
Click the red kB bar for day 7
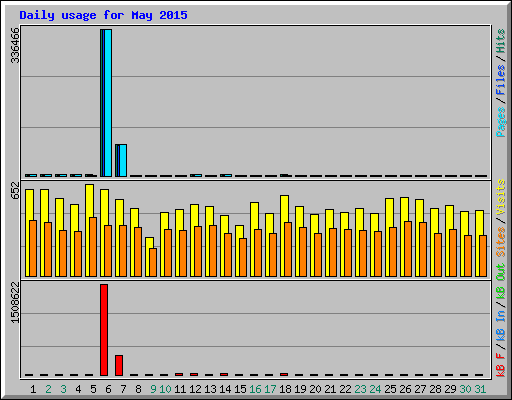click(119, 365)
